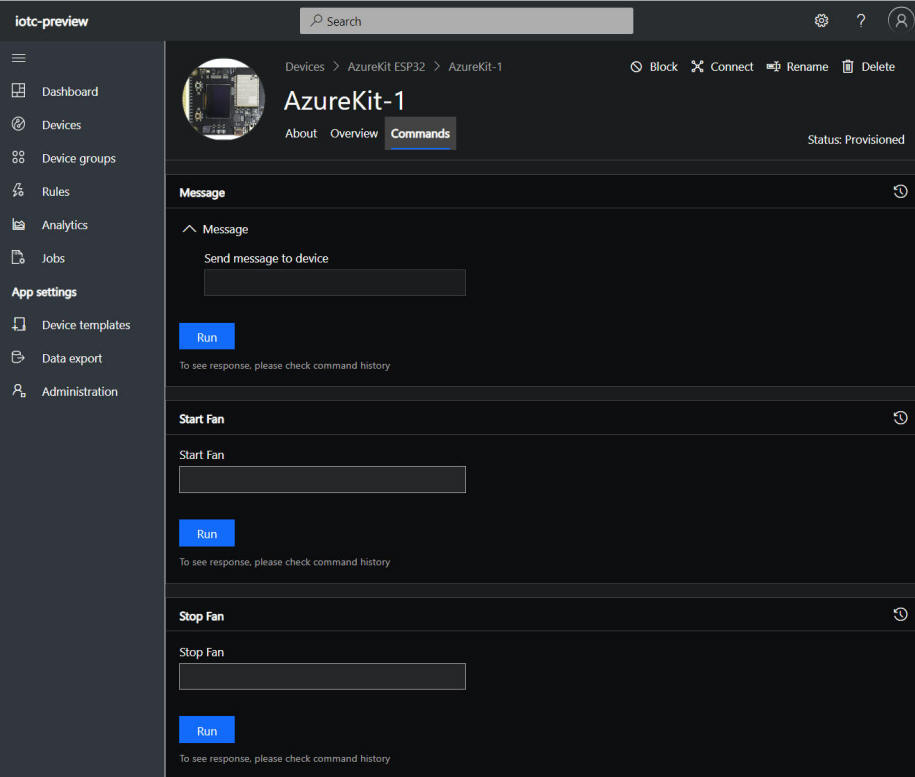Select the Commands tab

(x=420, y=134)
